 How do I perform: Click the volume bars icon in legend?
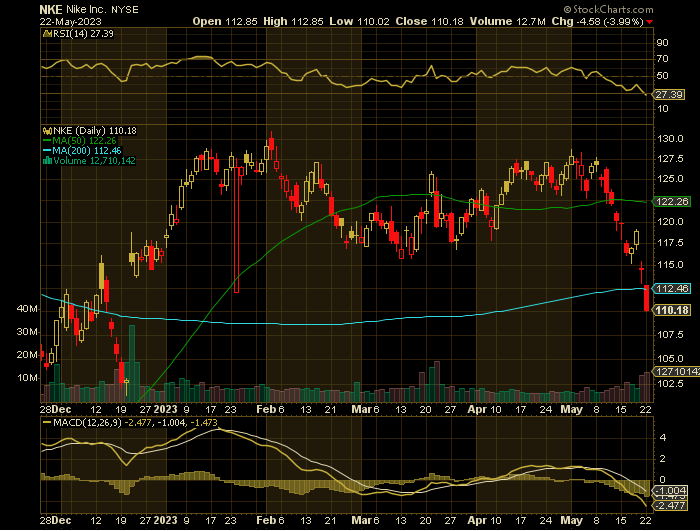(x=47, y=161)
